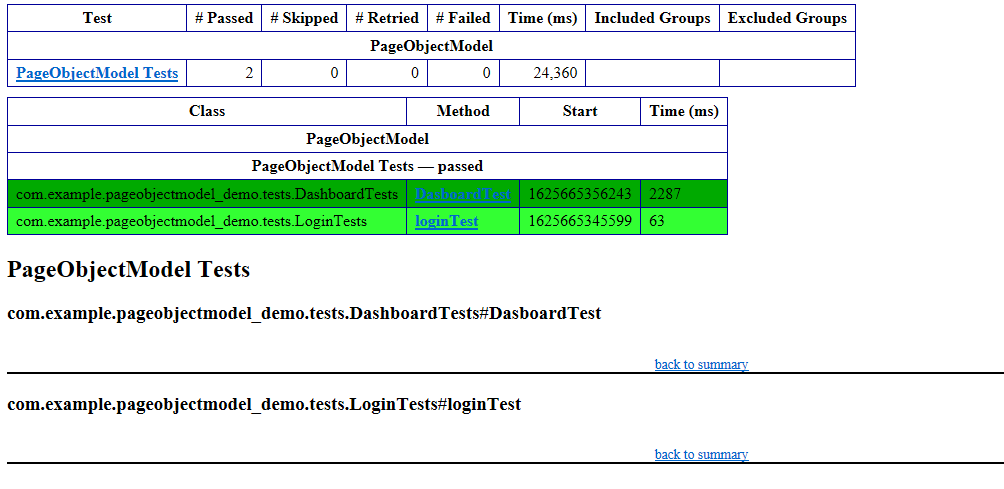Click the Excluded Groups column header
Viewport: 1004px width, 489px height.
787,18
